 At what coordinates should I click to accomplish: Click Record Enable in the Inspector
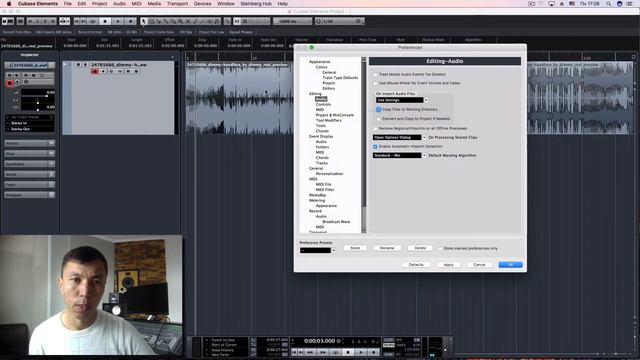10,83
